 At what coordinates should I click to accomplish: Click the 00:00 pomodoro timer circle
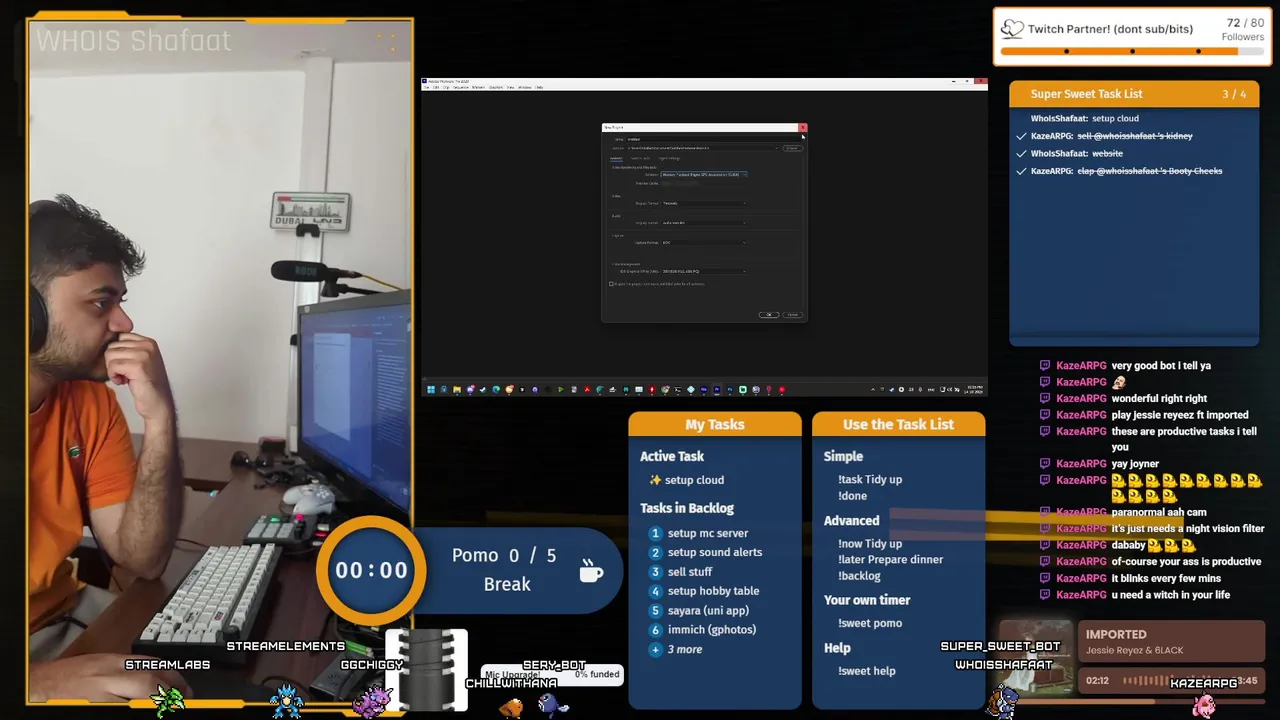pyautogui.click(x=371, y=570)
